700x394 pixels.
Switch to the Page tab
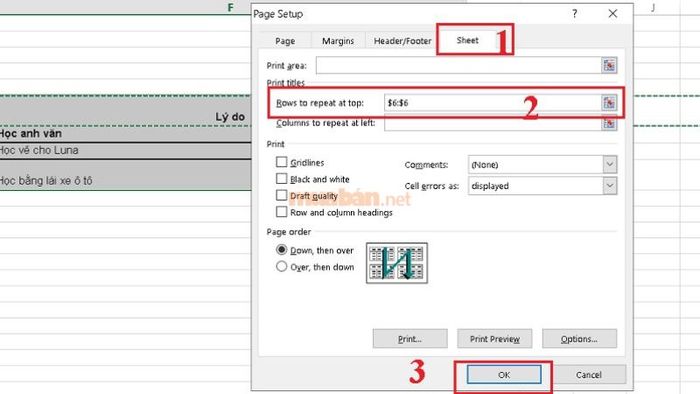[x=285, y=41]
